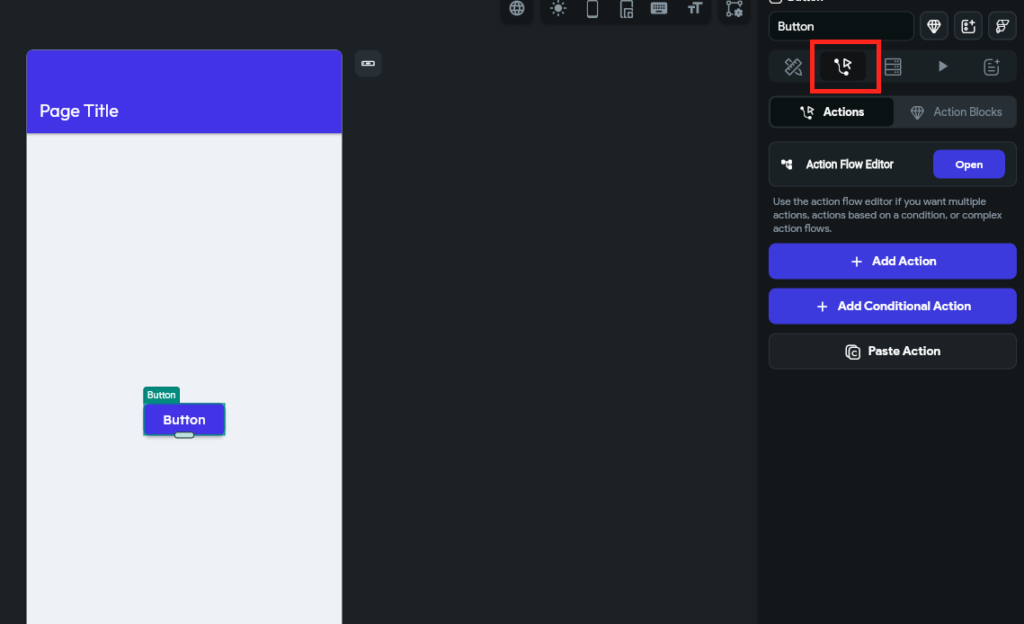Open the Backend Query database icon tab
The image size is (1024, 624).
[893, 67]
